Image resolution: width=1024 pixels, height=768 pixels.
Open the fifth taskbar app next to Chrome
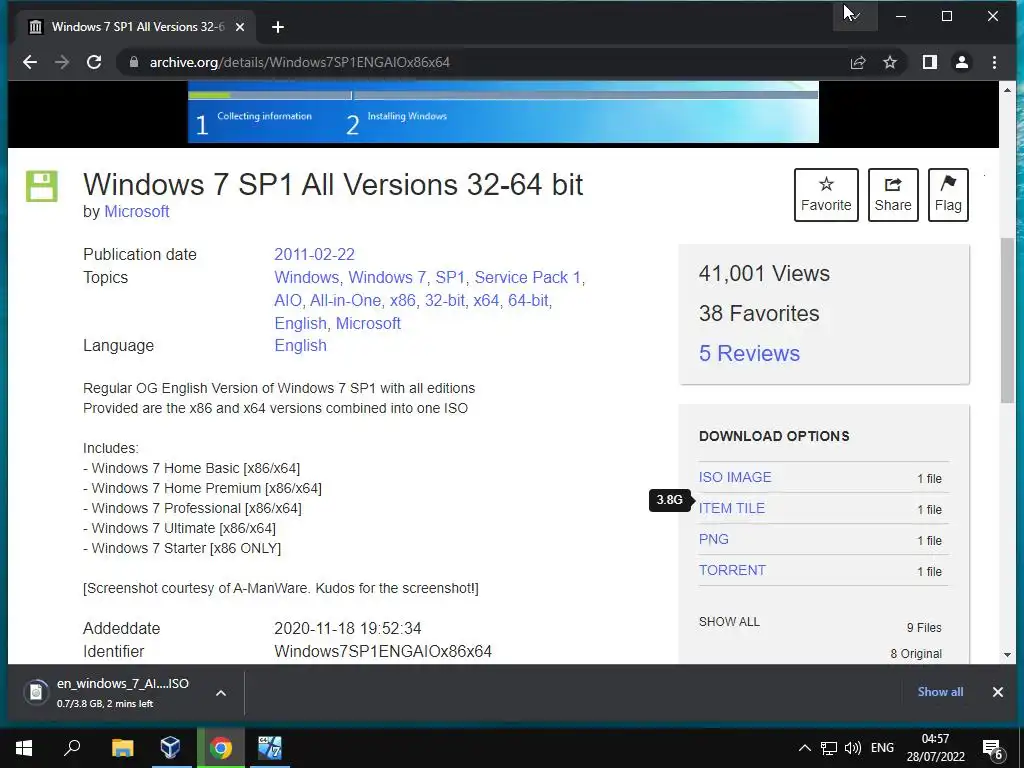(x=269, y=748)
